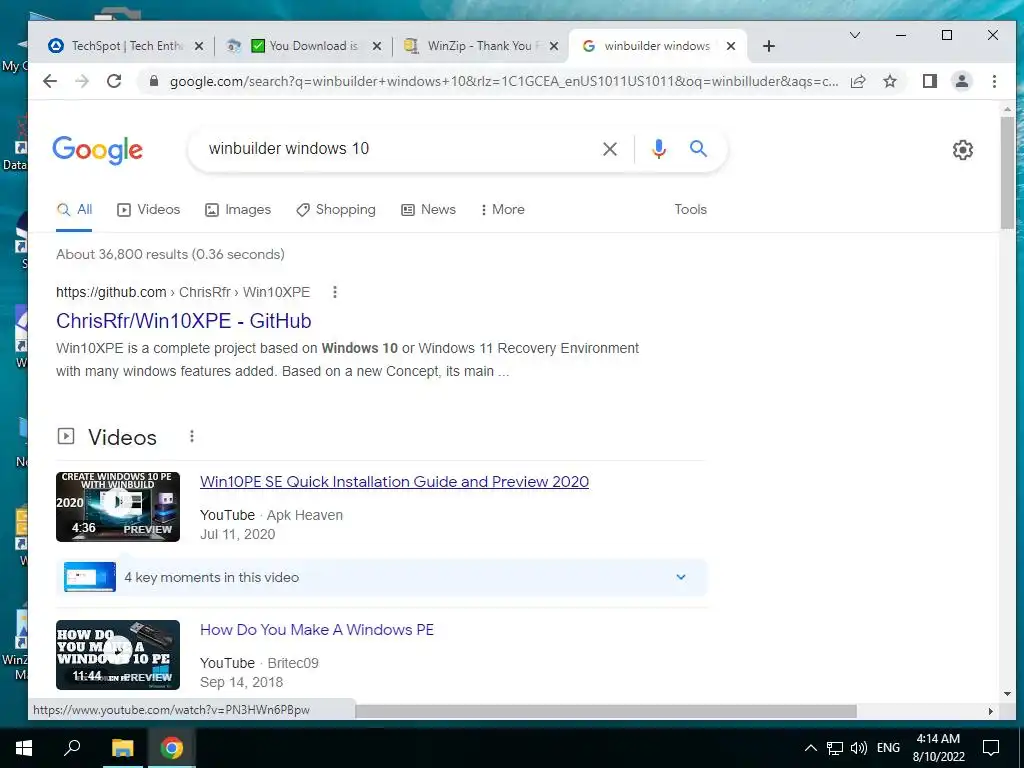Click the Britec09 video thumbnail

pos(118,655)
